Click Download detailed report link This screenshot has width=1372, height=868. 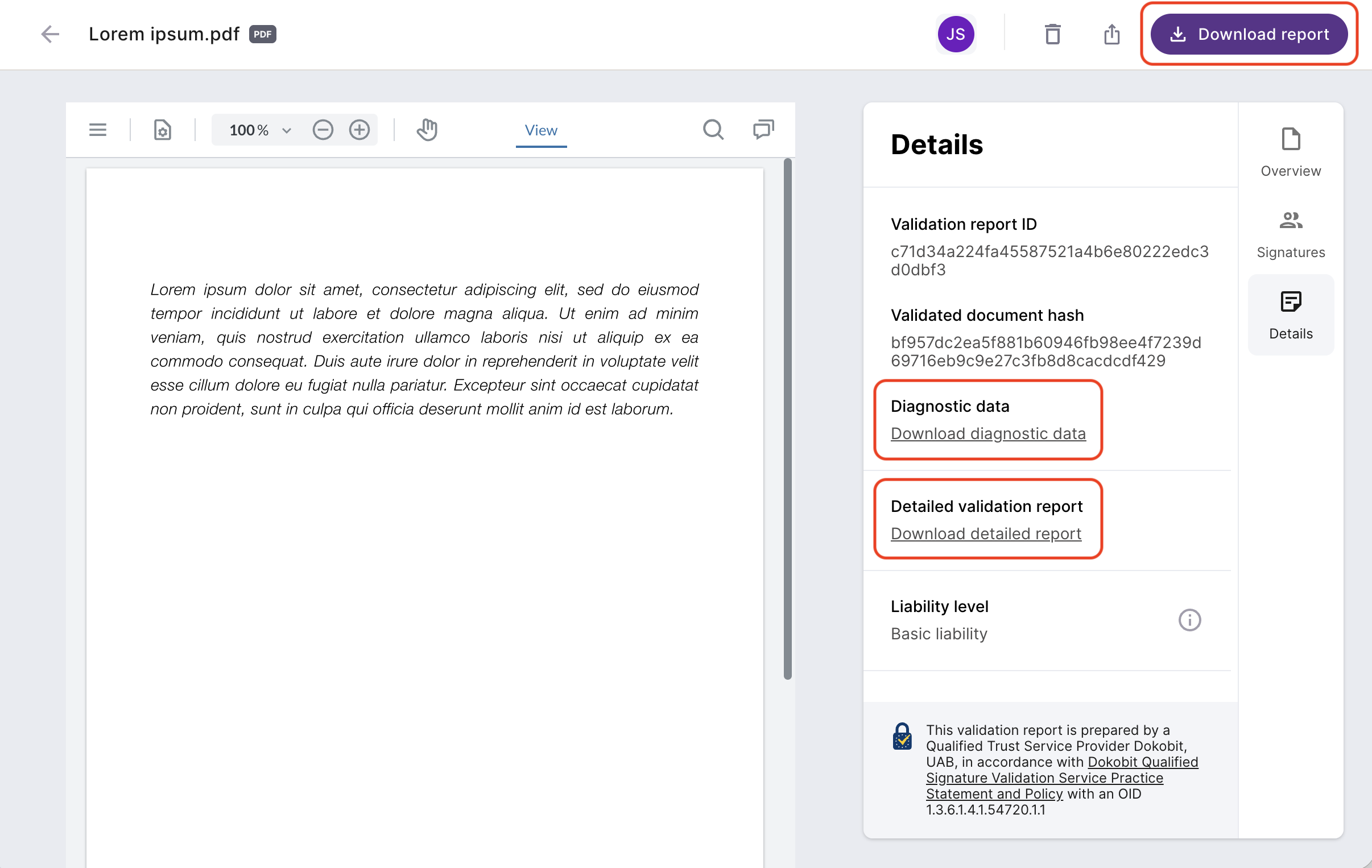pos(986,534)
